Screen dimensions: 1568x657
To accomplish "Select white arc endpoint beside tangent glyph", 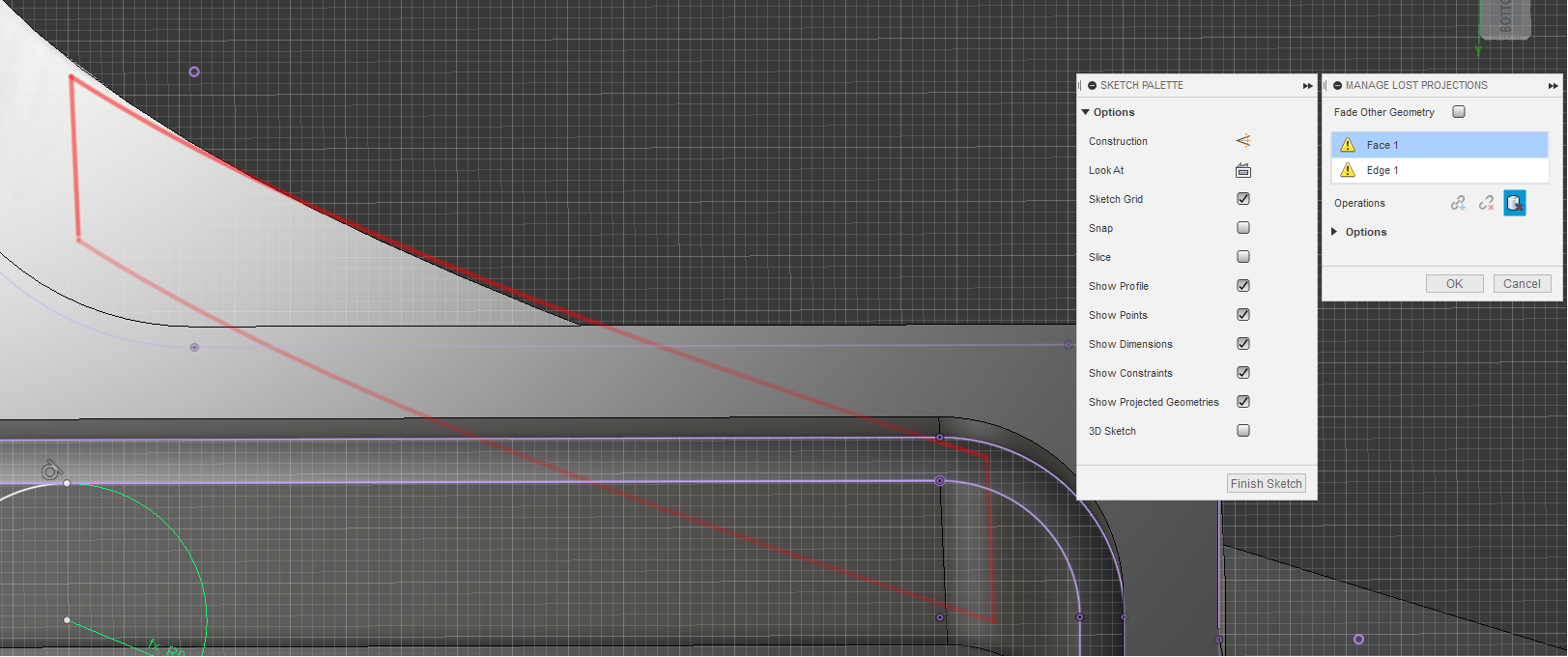I will (67, 483).
